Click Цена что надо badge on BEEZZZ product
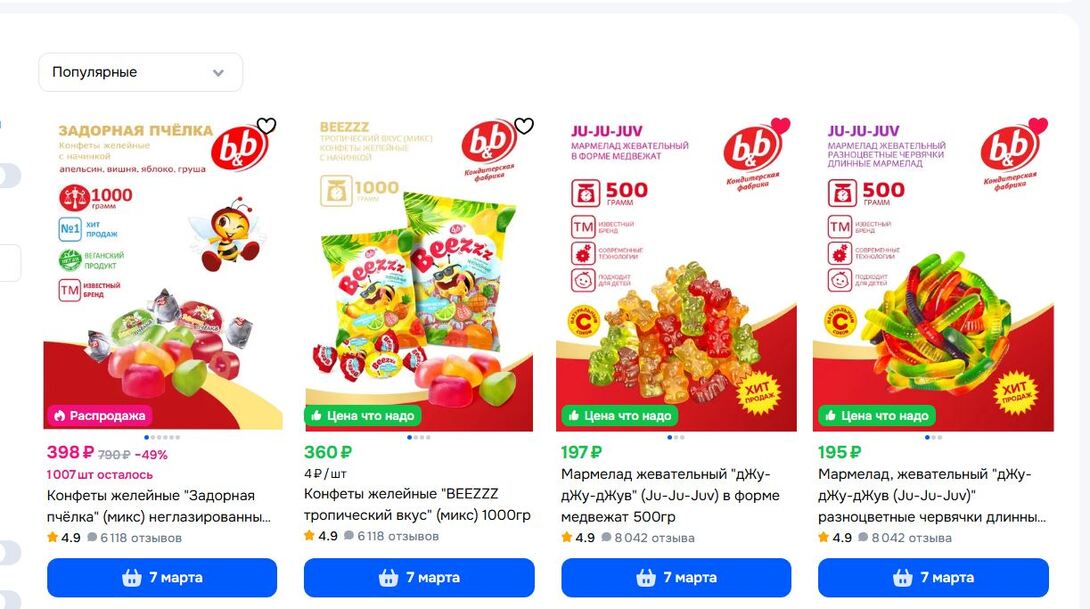The height and width of the screenshot is (609, 1090). [363, 416]
